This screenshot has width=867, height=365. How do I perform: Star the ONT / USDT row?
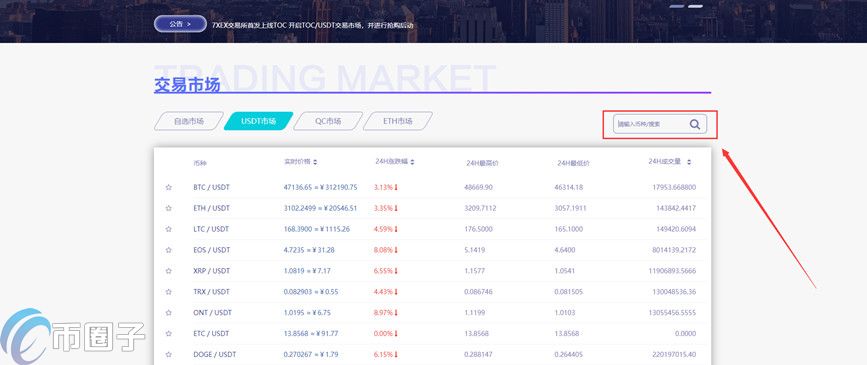click(169, 313)
